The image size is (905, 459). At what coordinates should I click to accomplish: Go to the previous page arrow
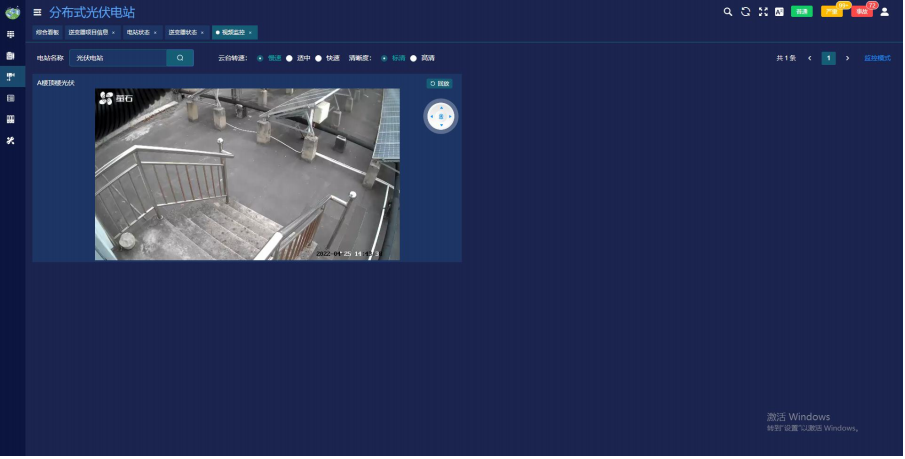point(810,58)
